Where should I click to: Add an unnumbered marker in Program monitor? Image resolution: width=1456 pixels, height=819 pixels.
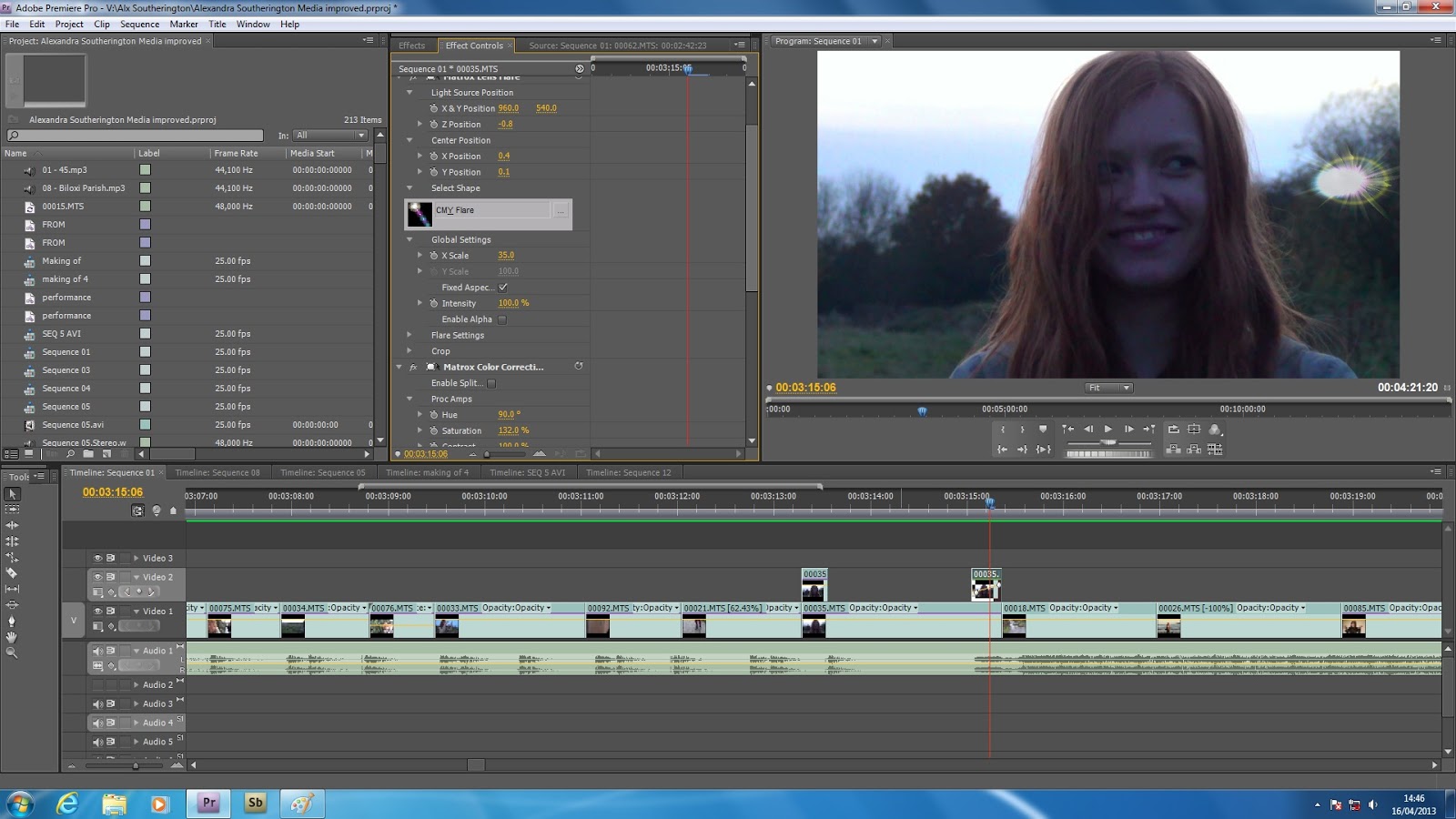click(x=1043, y=430)
